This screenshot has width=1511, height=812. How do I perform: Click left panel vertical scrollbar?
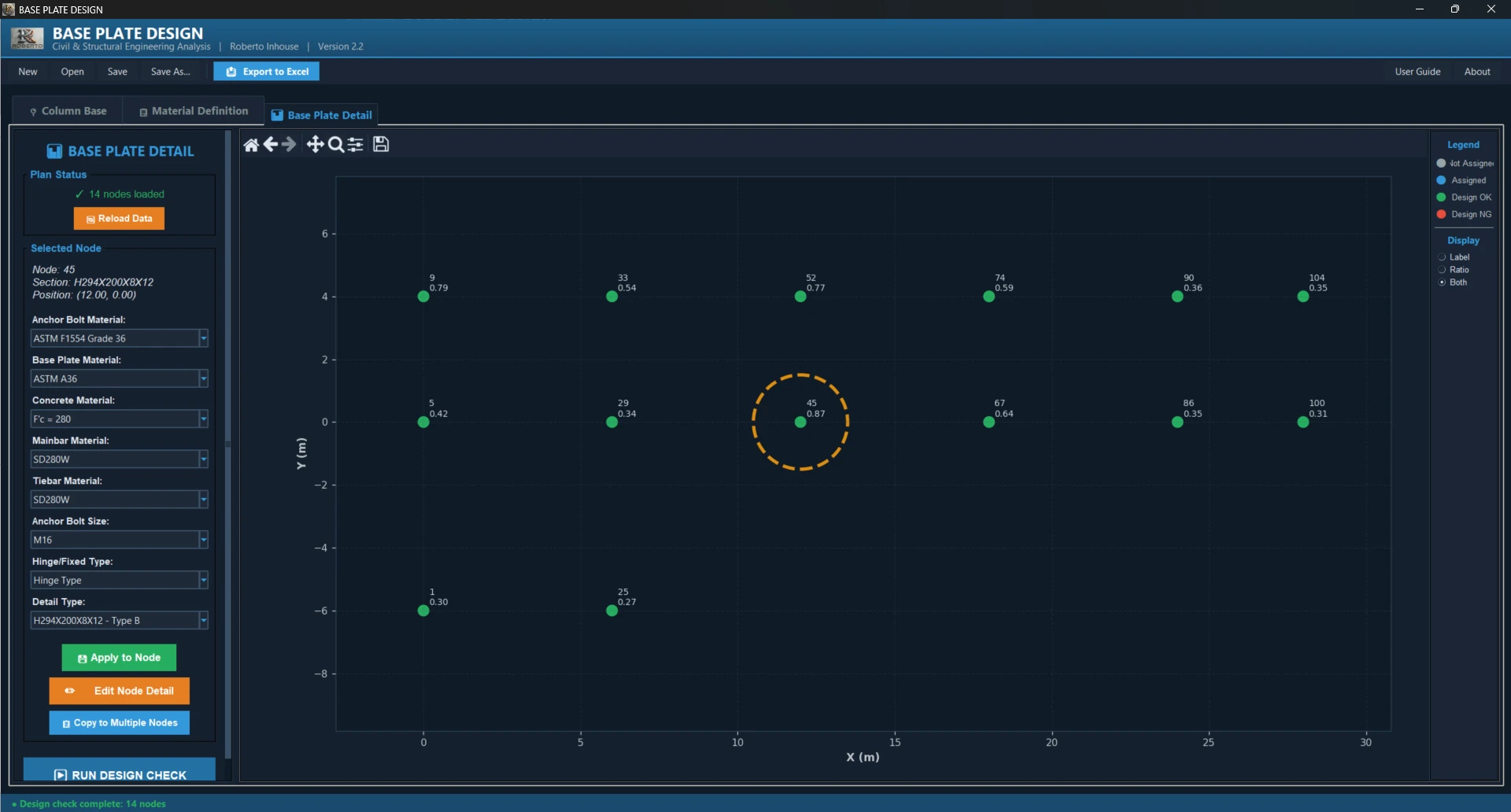coord(228,445)
